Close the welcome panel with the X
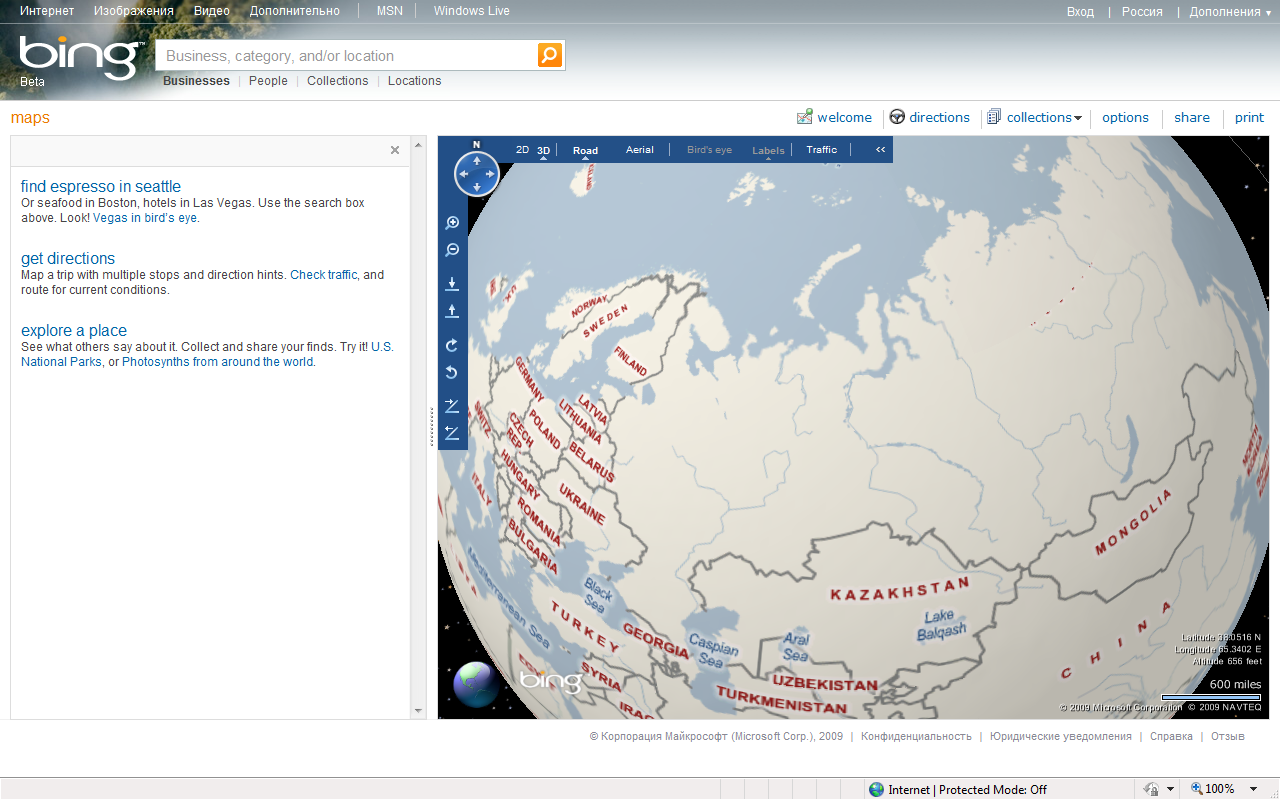Screen dimensions: 1280x800 pyautogui.click(x=395, y=150)
